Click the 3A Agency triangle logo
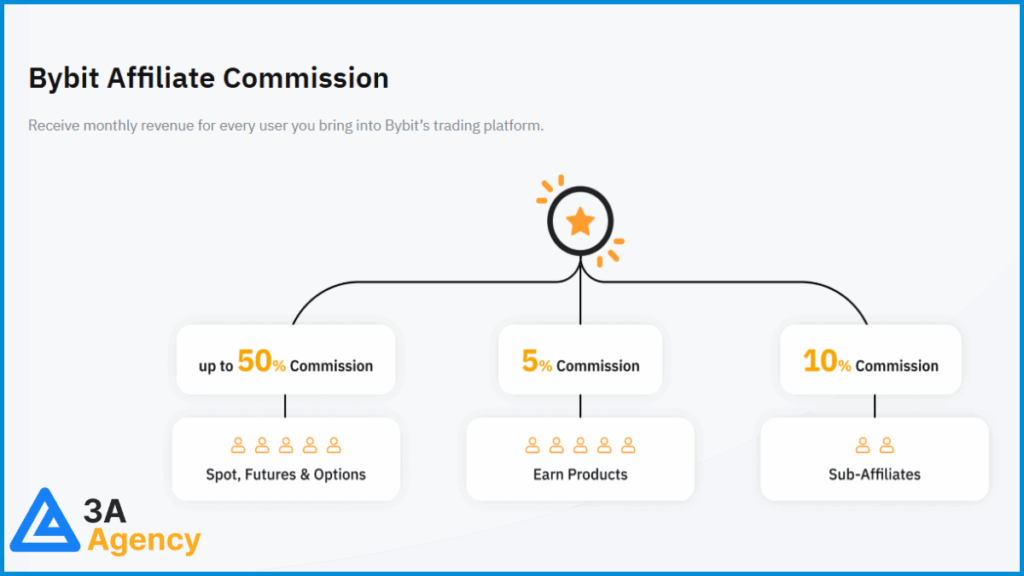 (x=44, y=520)
